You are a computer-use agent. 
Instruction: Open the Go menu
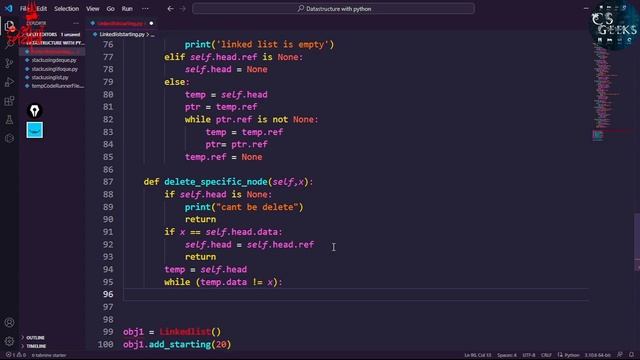click(x=111, y=9)
